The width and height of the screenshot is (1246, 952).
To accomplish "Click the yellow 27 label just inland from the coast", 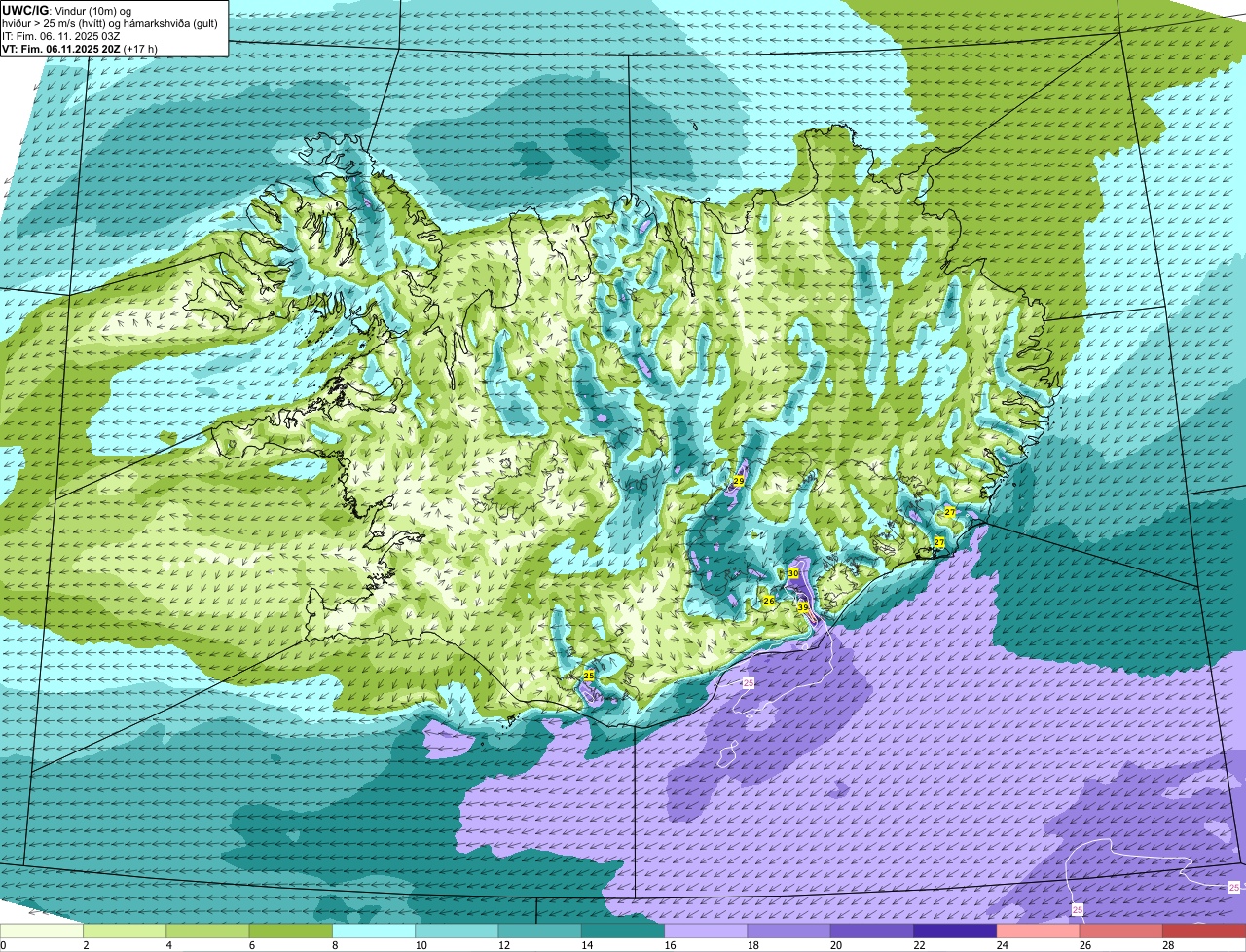I will point(950,511).
